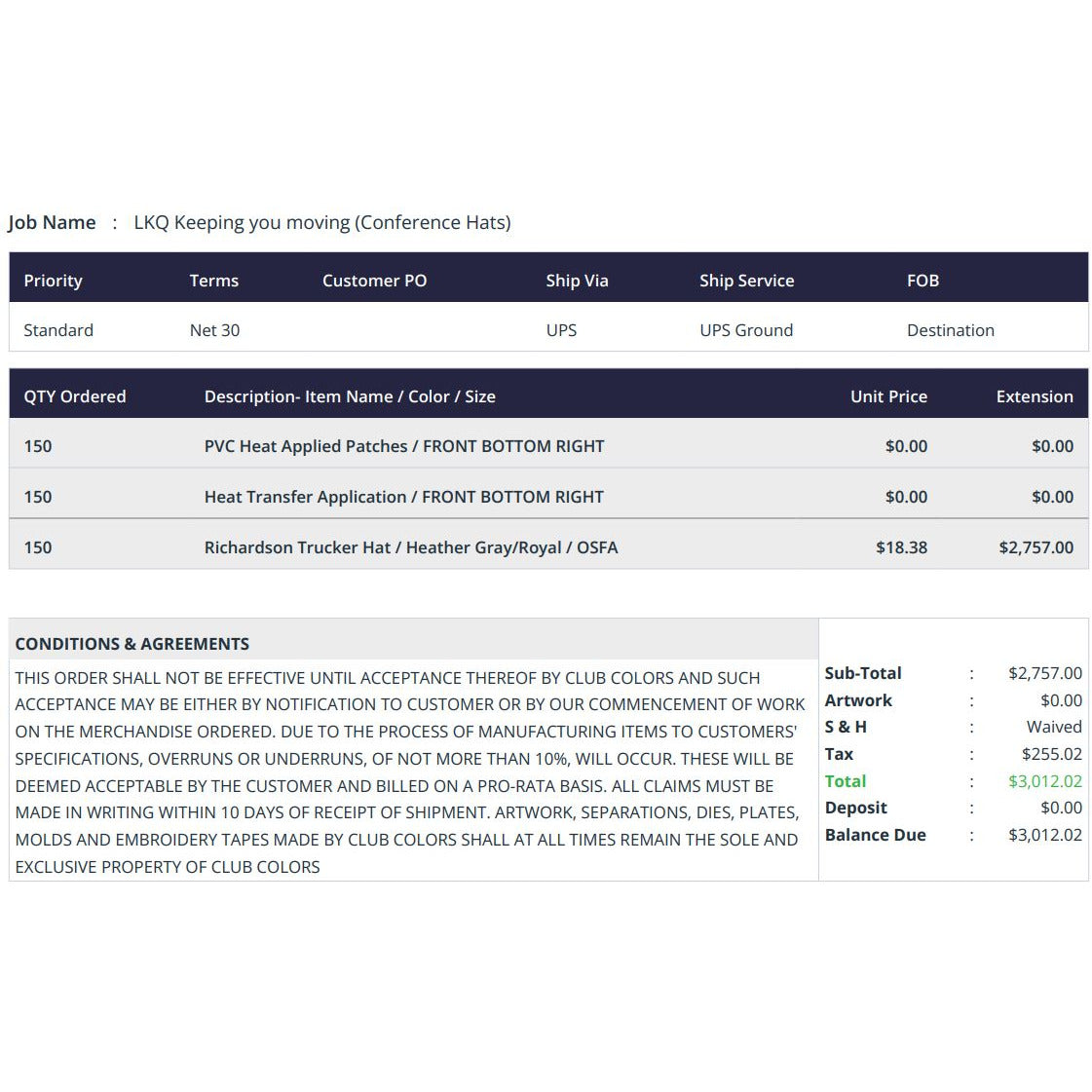Click the Job Name label
The image size is (1092, 1092).
click(x=52, y=222)
